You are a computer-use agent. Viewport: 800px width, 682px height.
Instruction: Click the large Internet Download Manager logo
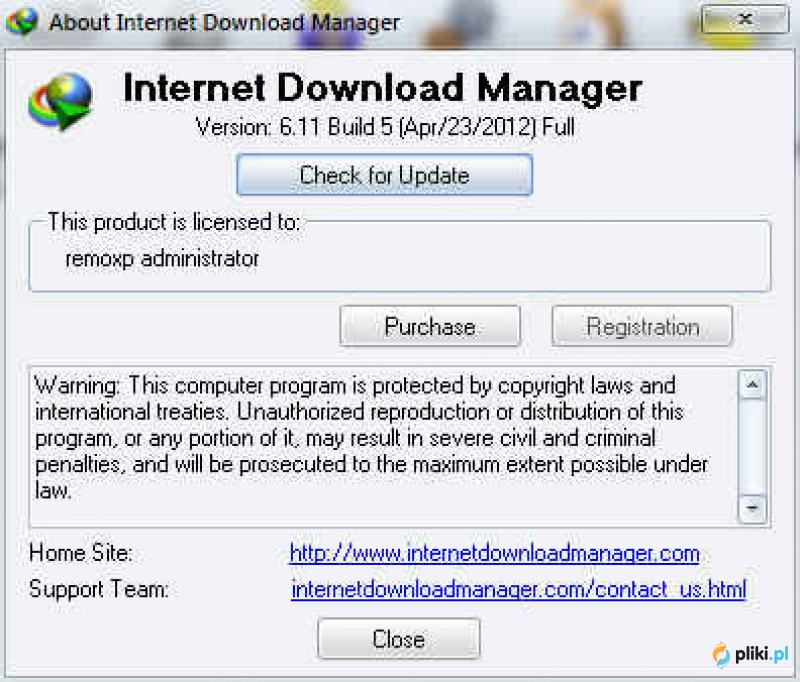[x=61, y=101]
